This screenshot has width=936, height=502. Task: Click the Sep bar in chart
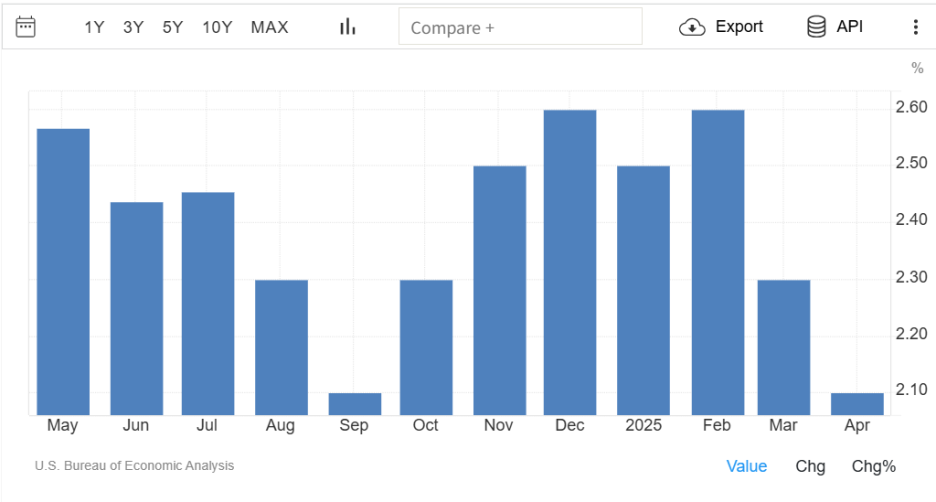click(x=355, y=404)
